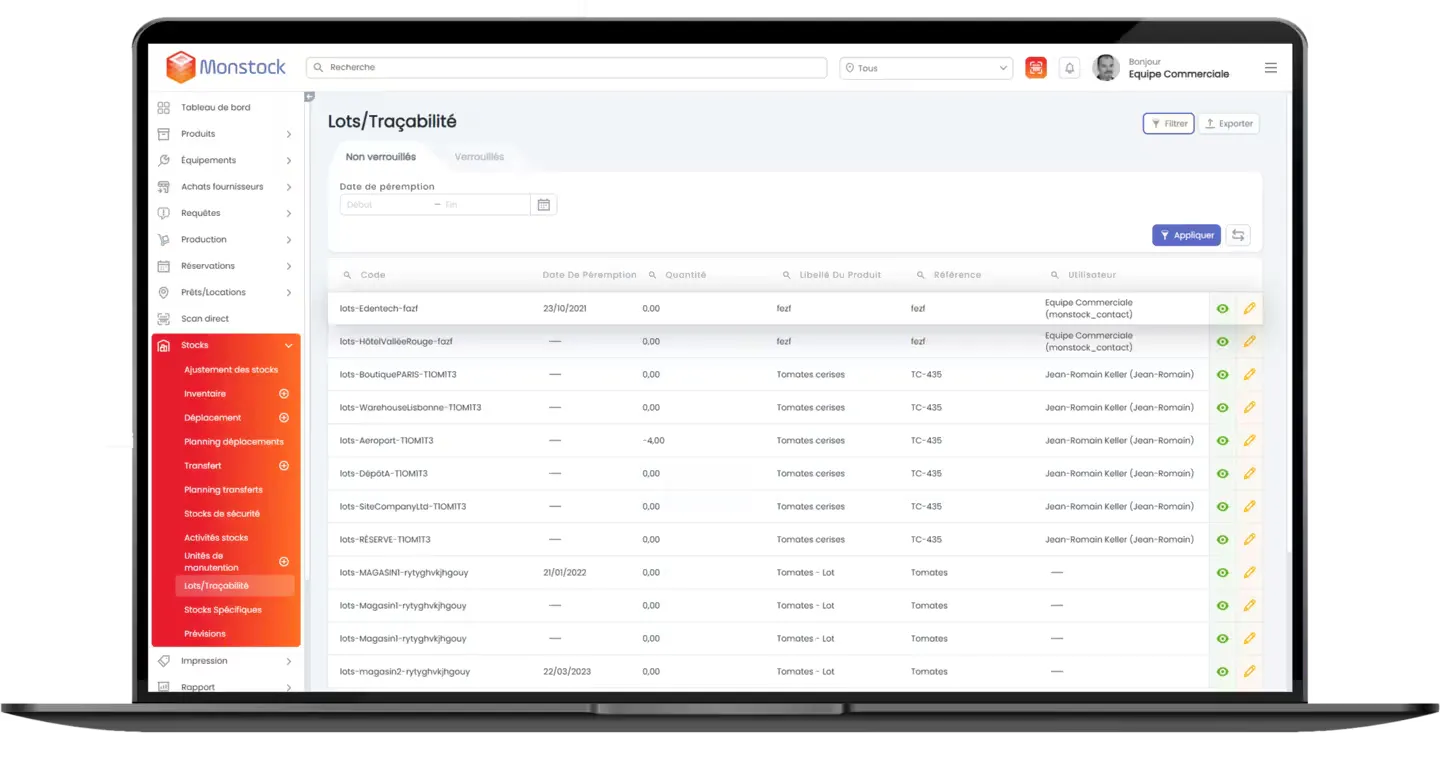
Task: Click the search icon in the Quantité column
Action: 652,275
